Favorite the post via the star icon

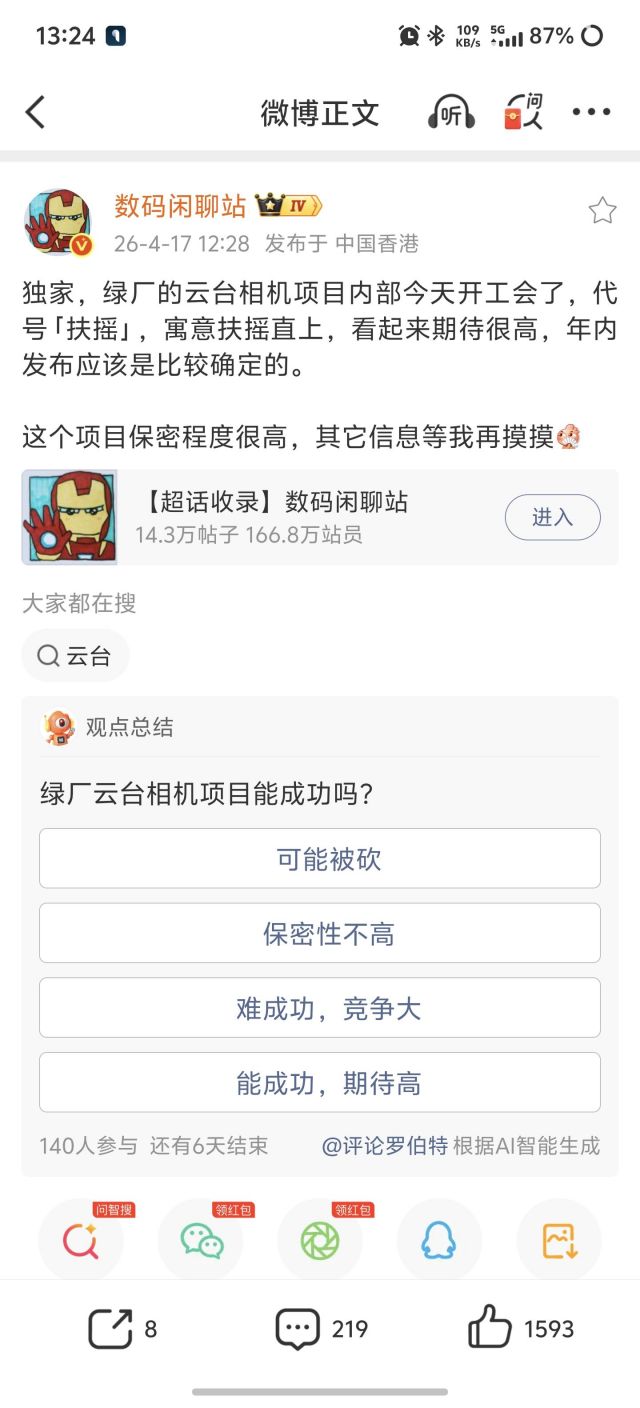[601, 210]
